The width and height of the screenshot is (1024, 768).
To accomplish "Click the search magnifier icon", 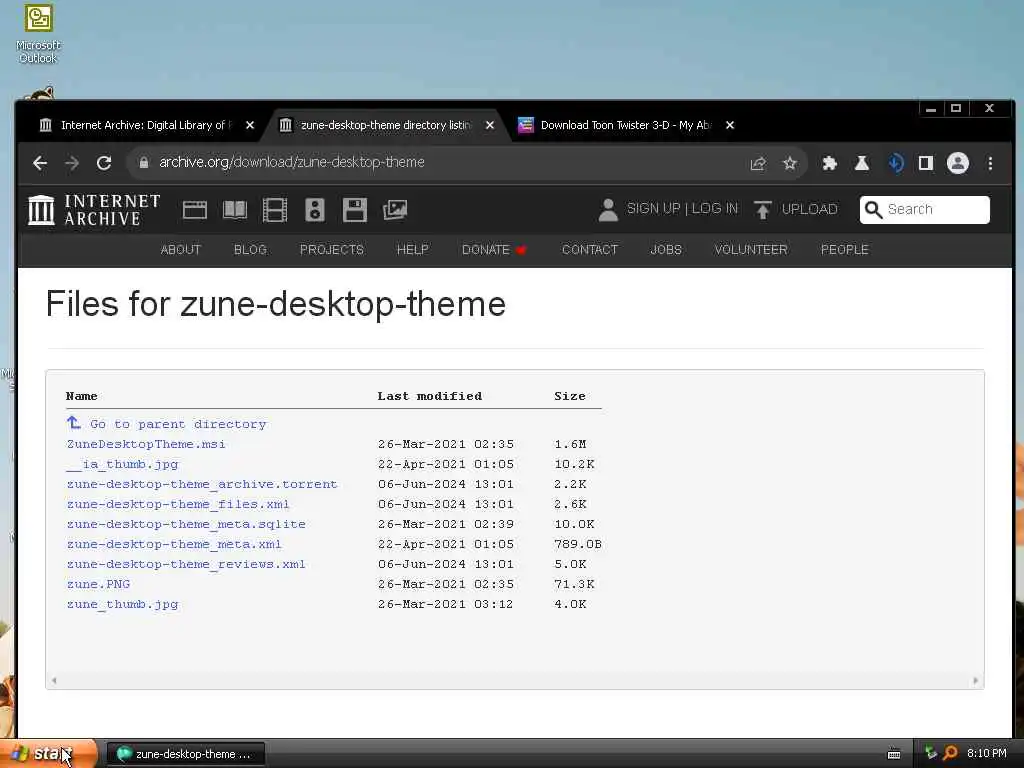I will click(873, 210).
